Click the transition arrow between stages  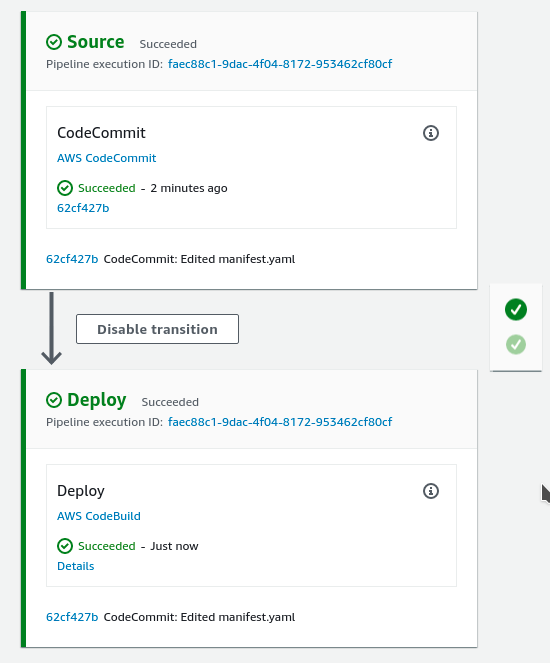(52, 328)
